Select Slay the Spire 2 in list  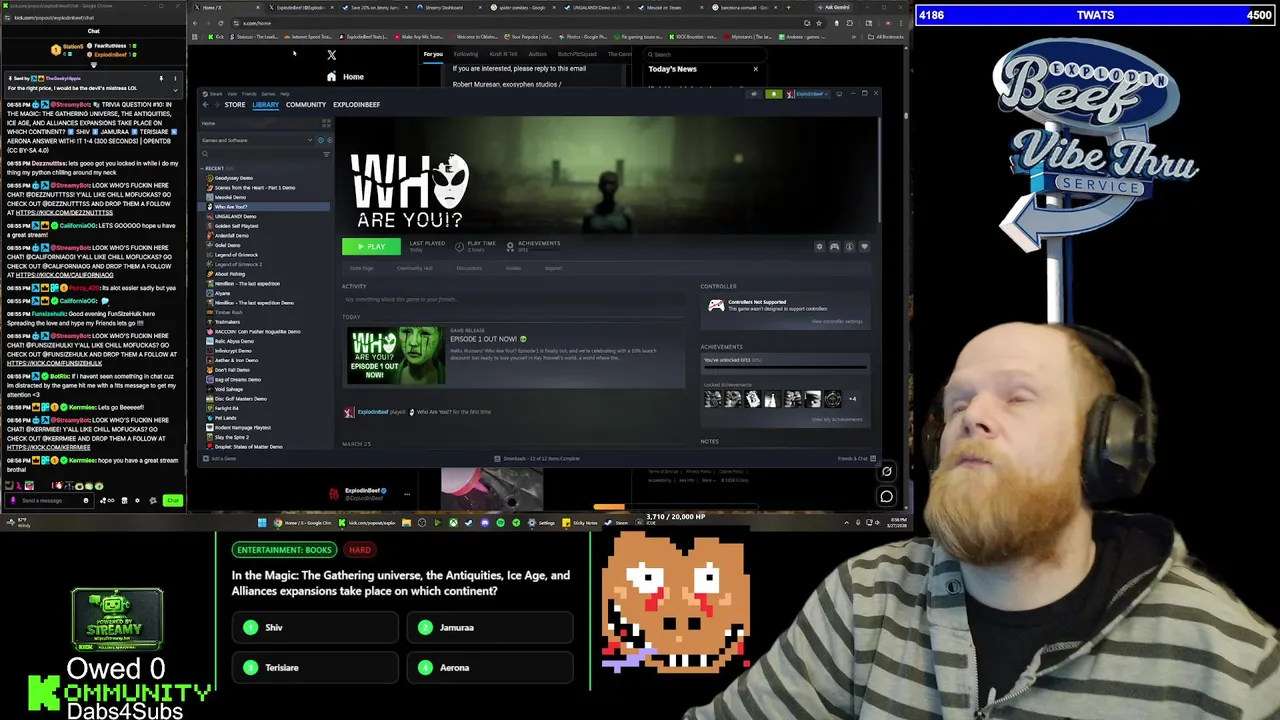232,437
